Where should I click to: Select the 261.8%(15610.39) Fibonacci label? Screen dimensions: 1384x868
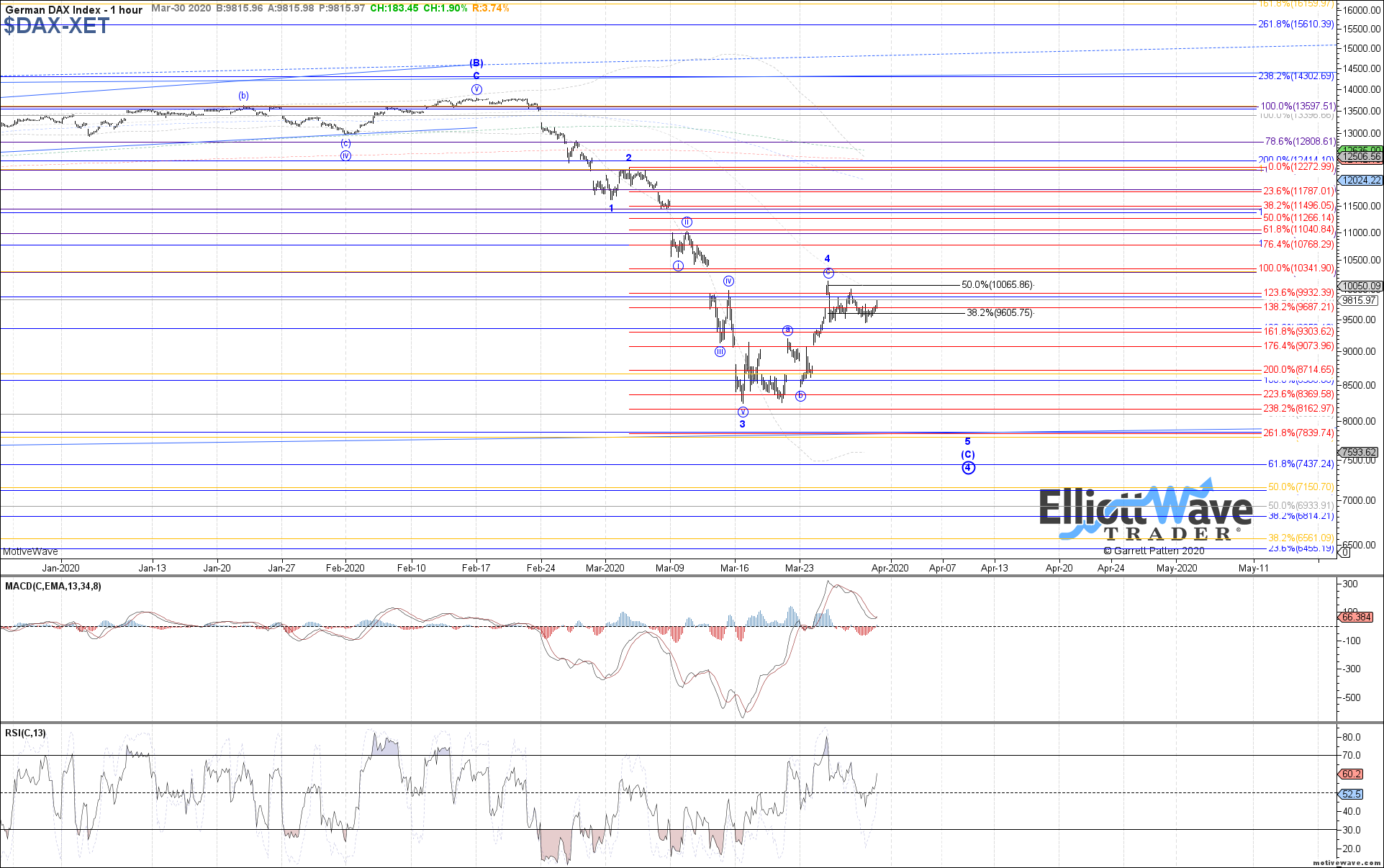[1295, 24]
